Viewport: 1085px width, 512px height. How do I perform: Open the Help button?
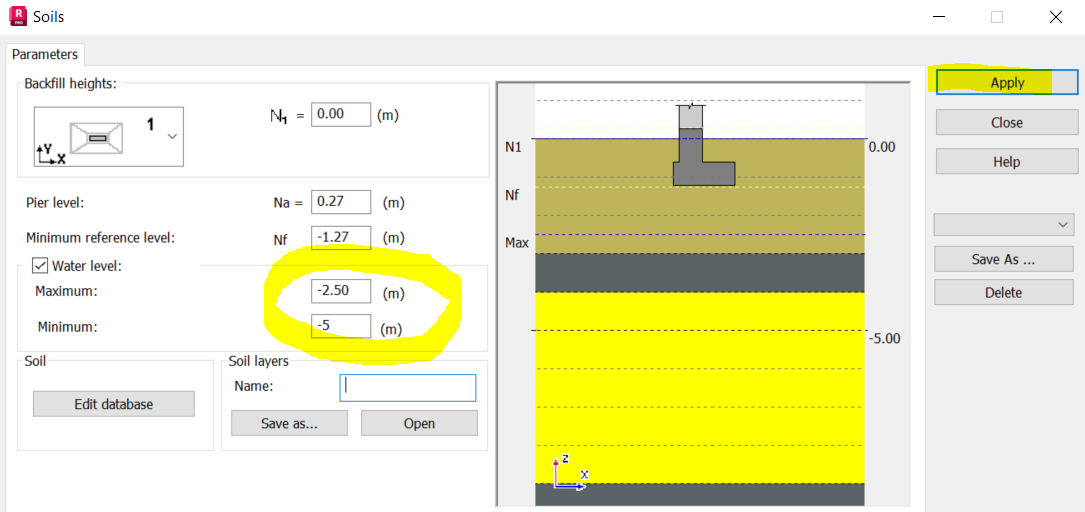(1007, 162)
